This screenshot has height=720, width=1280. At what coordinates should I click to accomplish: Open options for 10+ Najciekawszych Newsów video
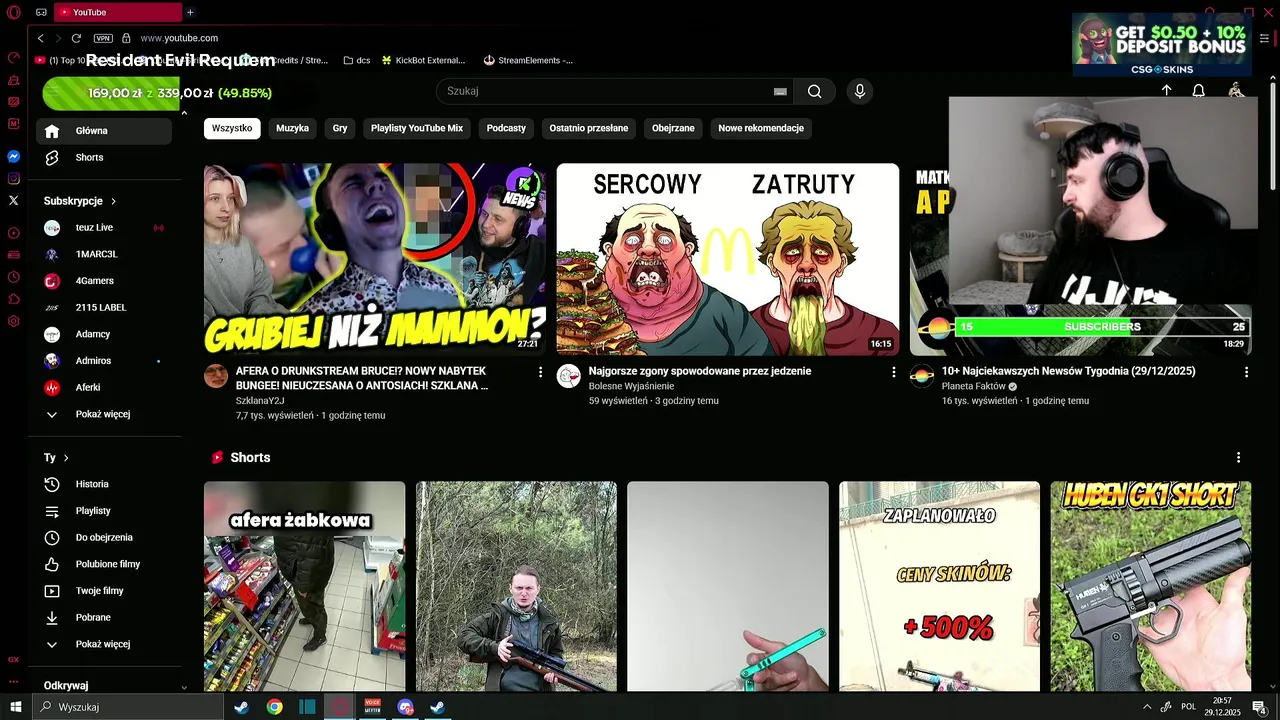pos(1246,372)
